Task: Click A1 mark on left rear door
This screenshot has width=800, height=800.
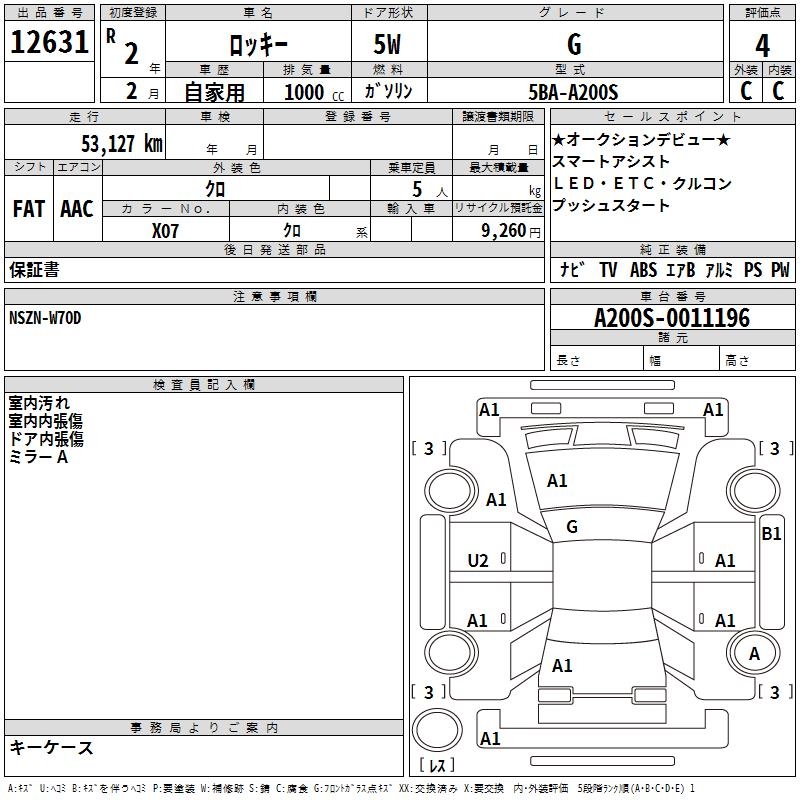Action: (x=477, y=621)
